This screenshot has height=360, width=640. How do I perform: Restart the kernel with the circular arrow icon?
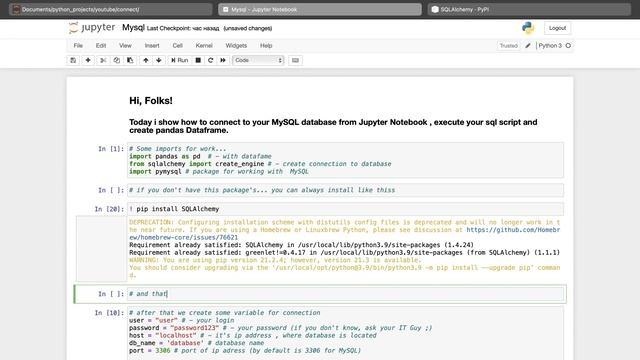[211, 60]
